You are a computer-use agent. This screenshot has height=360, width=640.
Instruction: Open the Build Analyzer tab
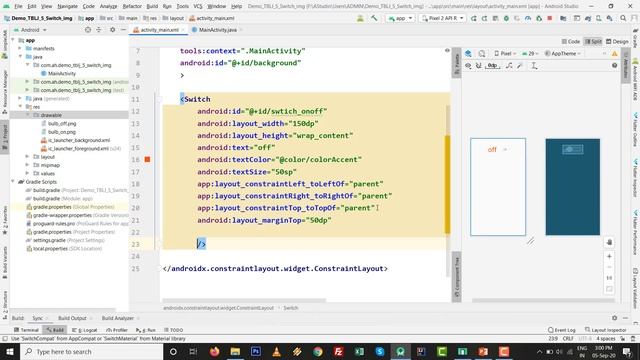(x=118, y=318)
